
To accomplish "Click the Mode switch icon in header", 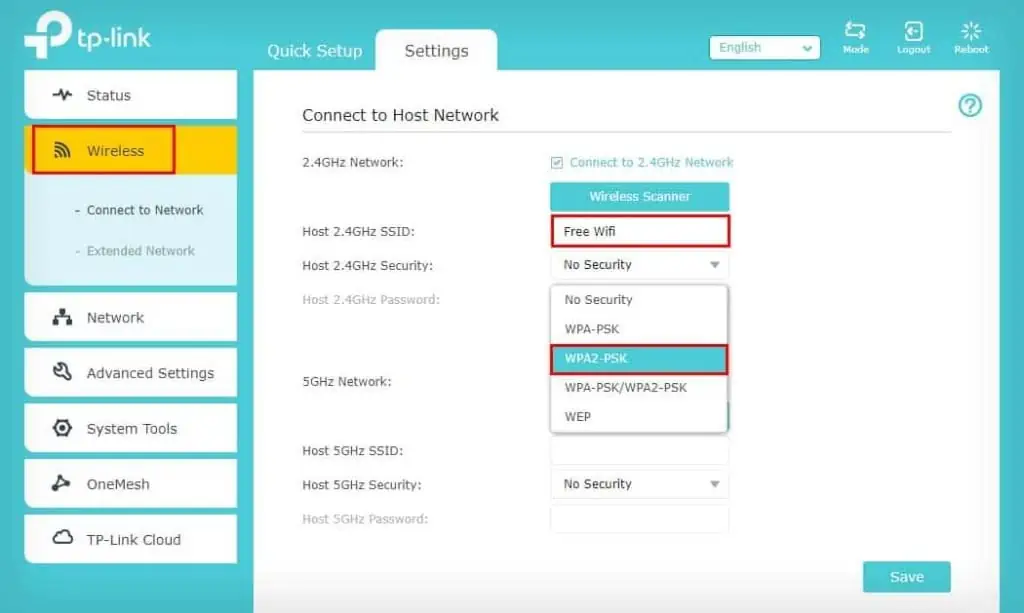I will 855,32.
